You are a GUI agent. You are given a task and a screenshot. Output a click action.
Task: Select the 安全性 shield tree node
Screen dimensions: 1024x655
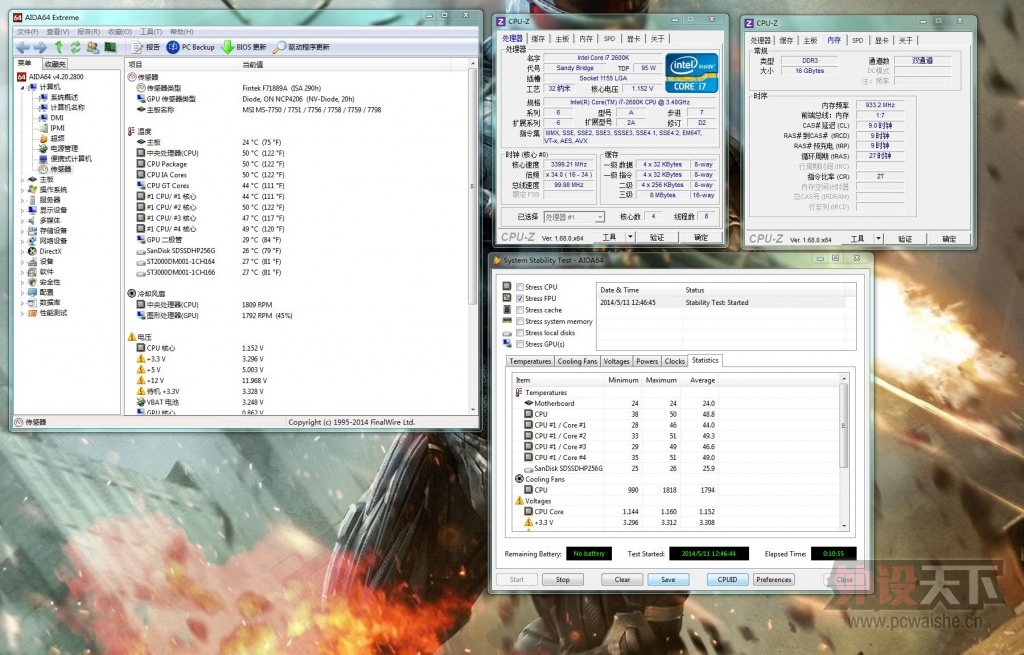coord(44,282)
